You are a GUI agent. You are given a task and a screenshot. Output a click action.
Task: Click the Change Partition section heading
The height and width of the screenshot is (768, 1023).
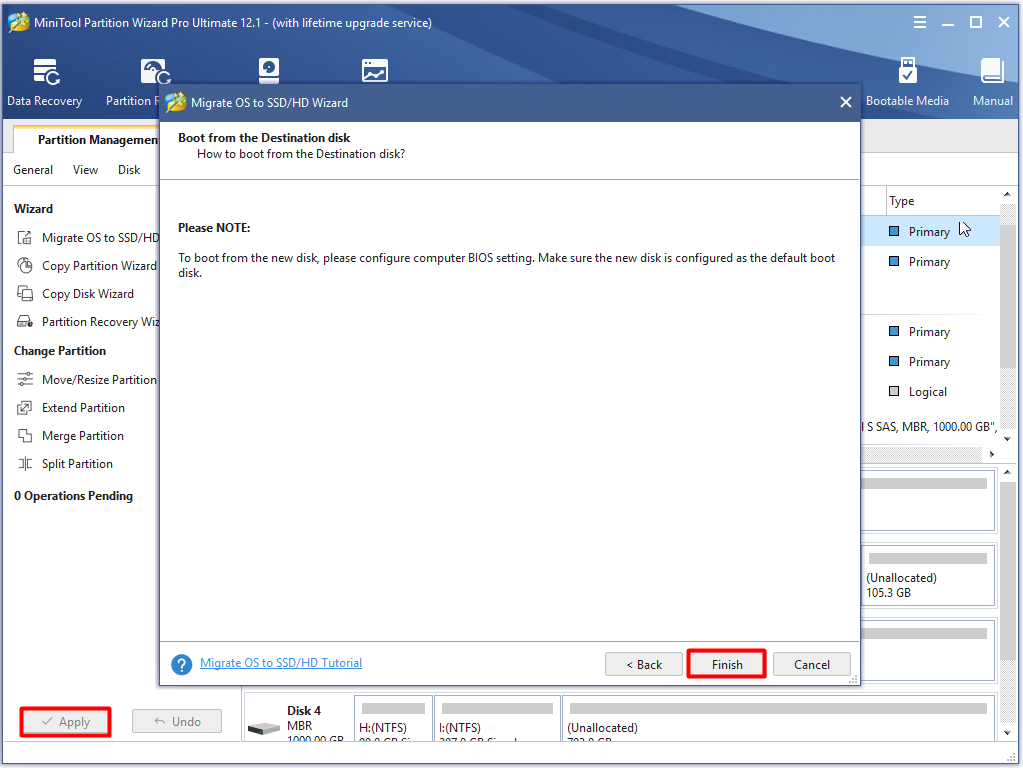point(60,351)
